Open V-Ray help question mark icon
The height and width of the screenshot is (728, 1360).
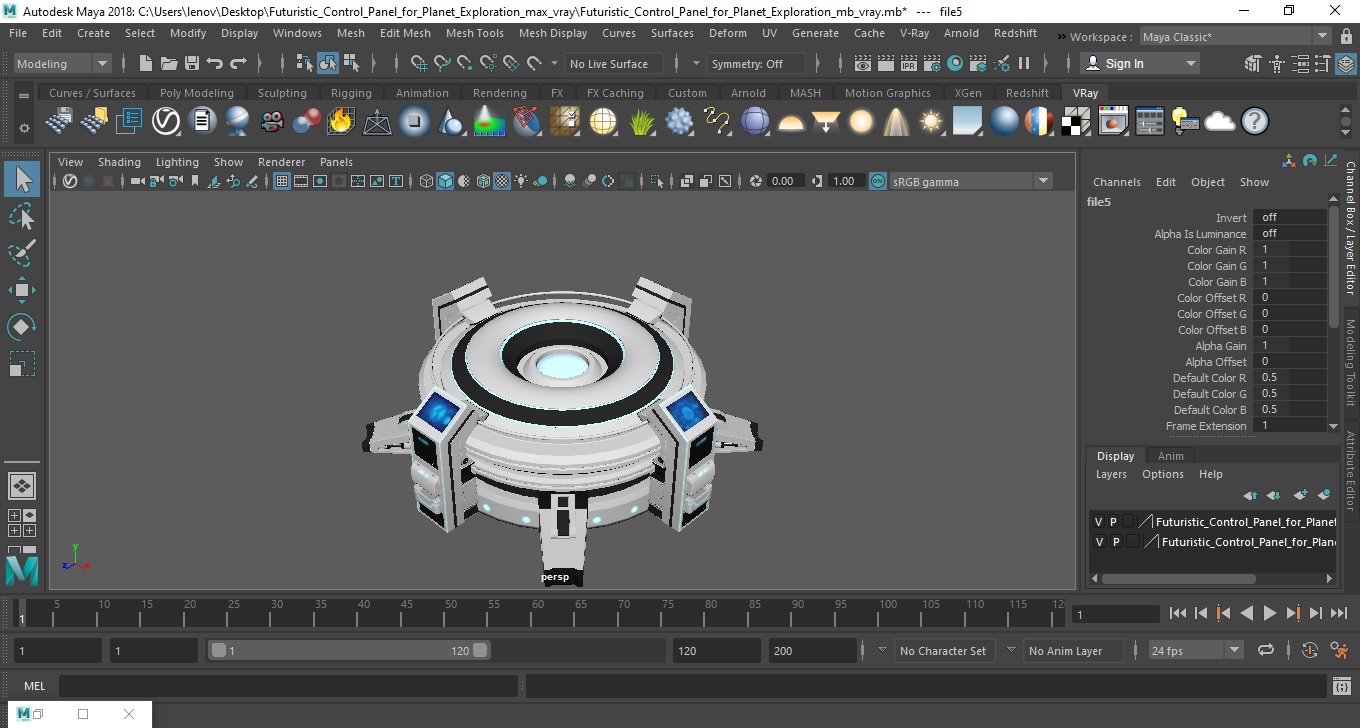click(1255, 122)
